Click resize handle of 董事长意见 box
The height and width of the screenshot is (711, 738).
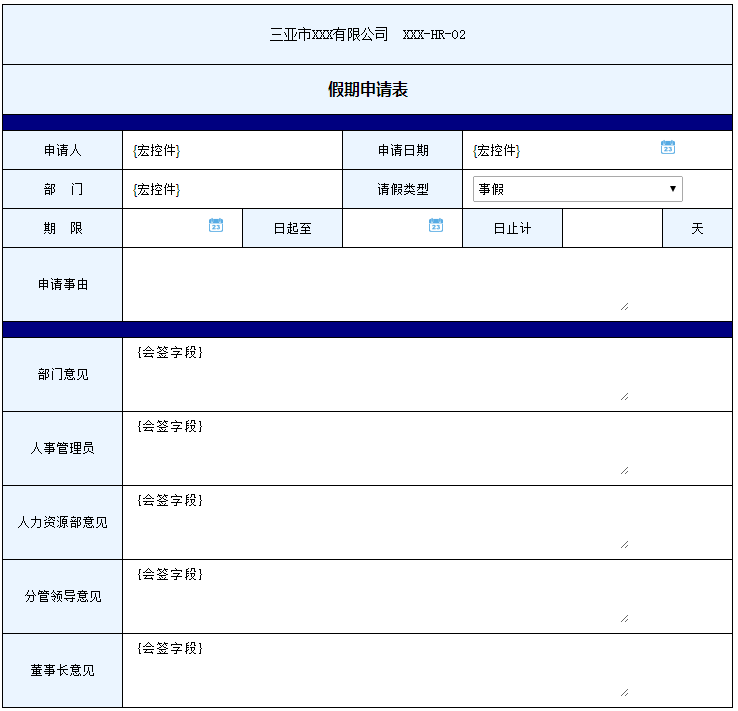click(624, 692)
